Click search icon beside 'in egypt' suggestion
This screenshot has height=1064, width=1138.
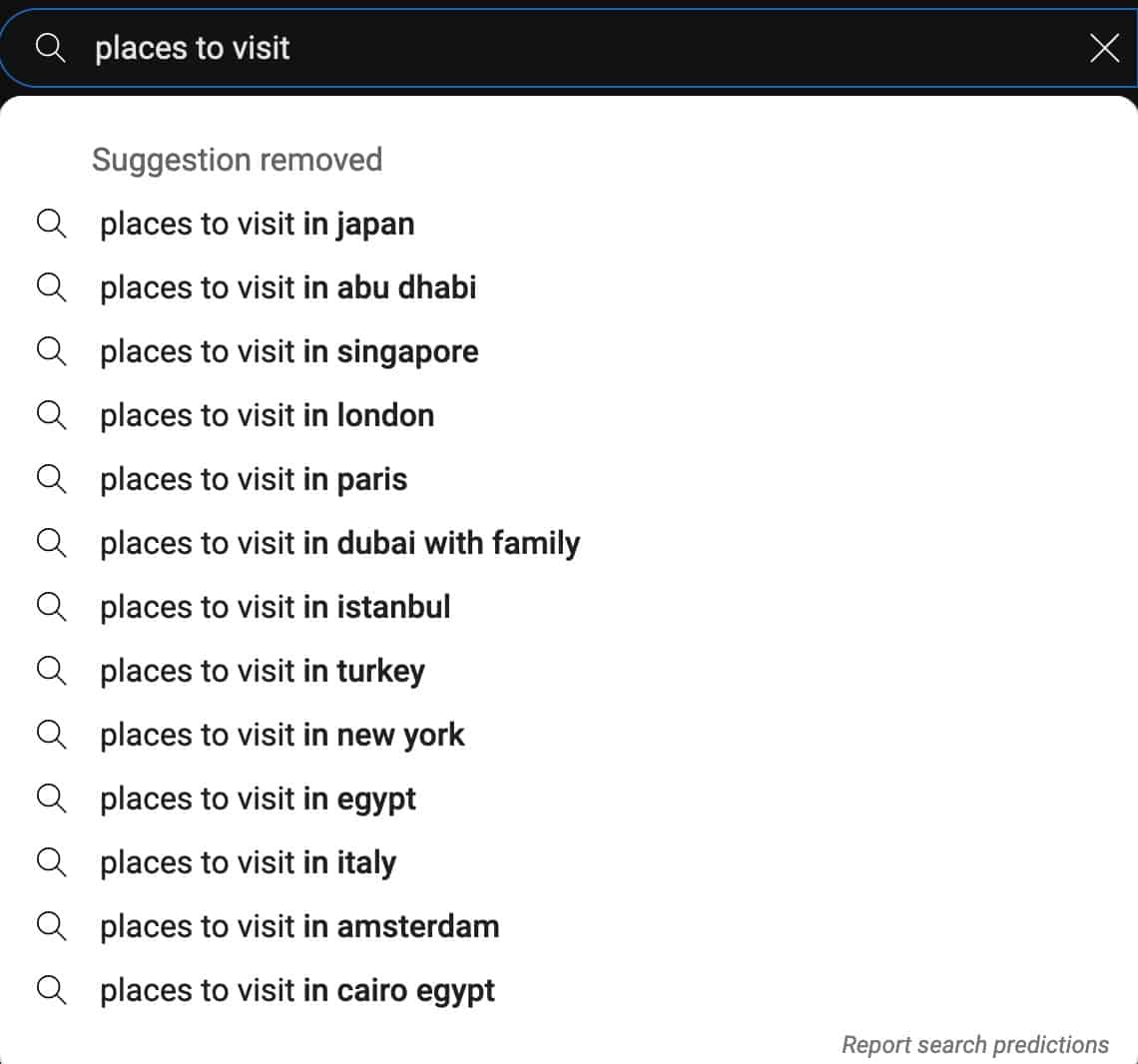[52, 798]
